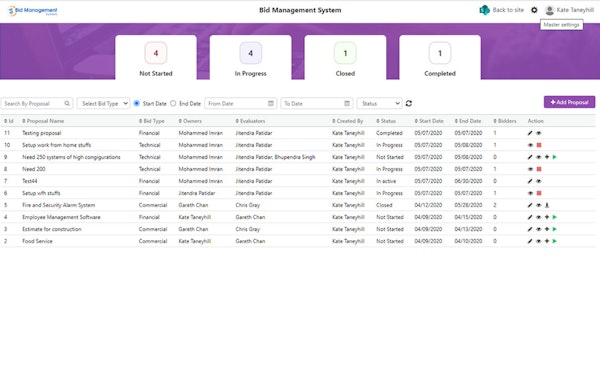View the Test44 proposal with eye icon
600x387 pixels.
[x=538, y=181]
